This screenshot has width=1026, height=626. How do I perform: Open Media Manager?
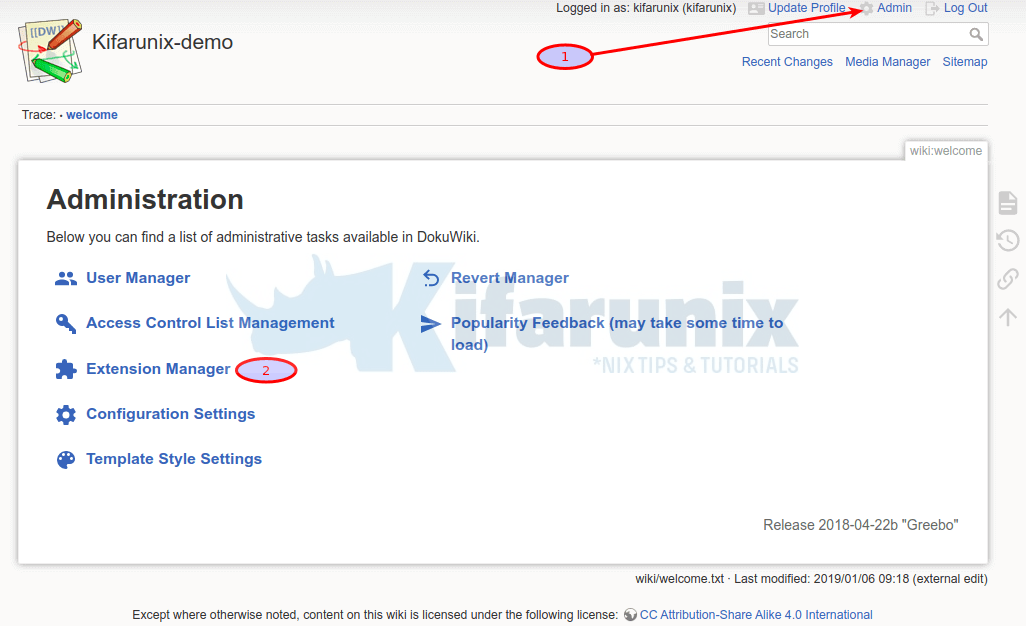point(887,61)
